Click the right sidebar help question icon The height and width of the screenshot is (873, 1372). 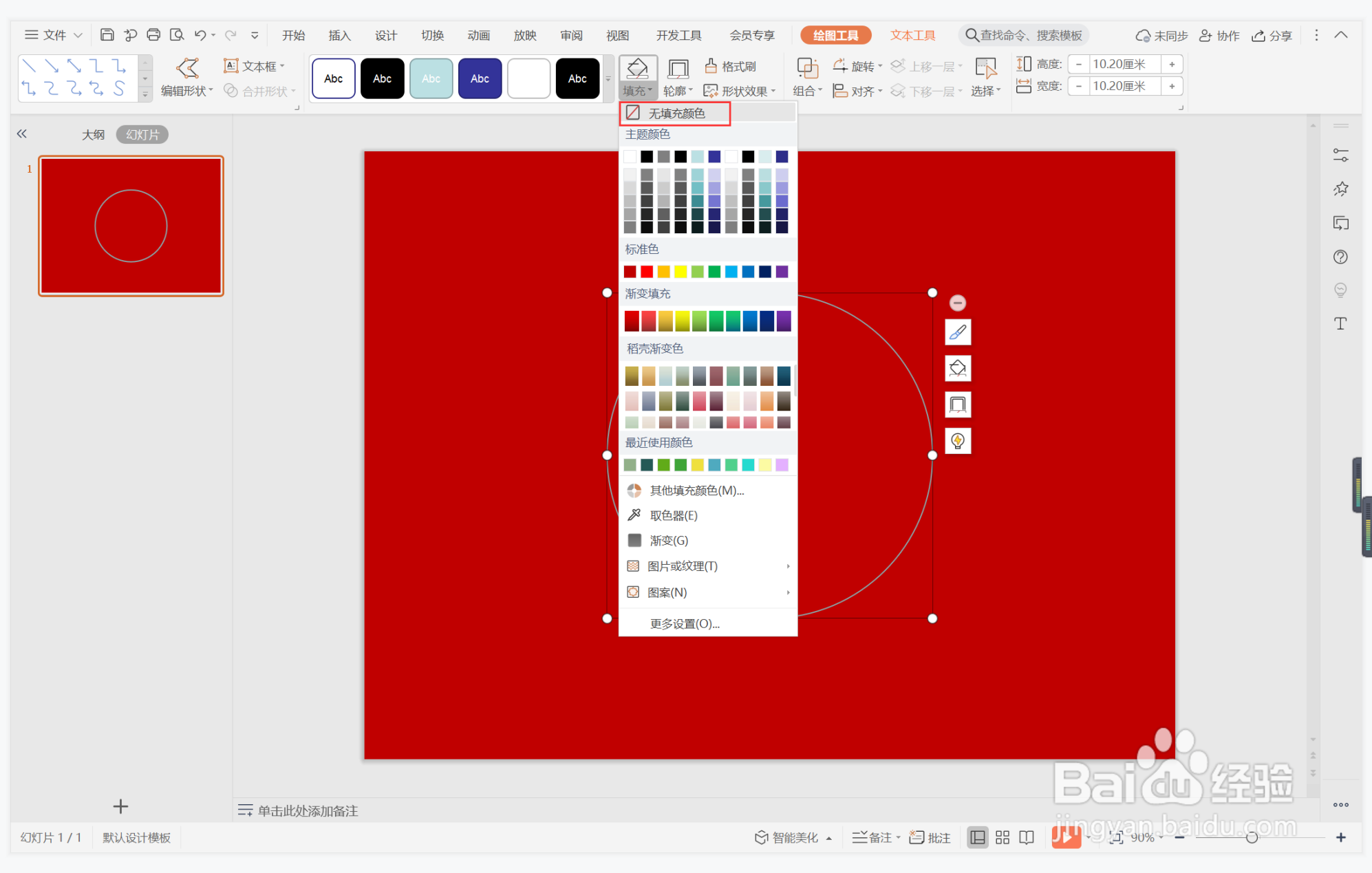pos(1340,257)
